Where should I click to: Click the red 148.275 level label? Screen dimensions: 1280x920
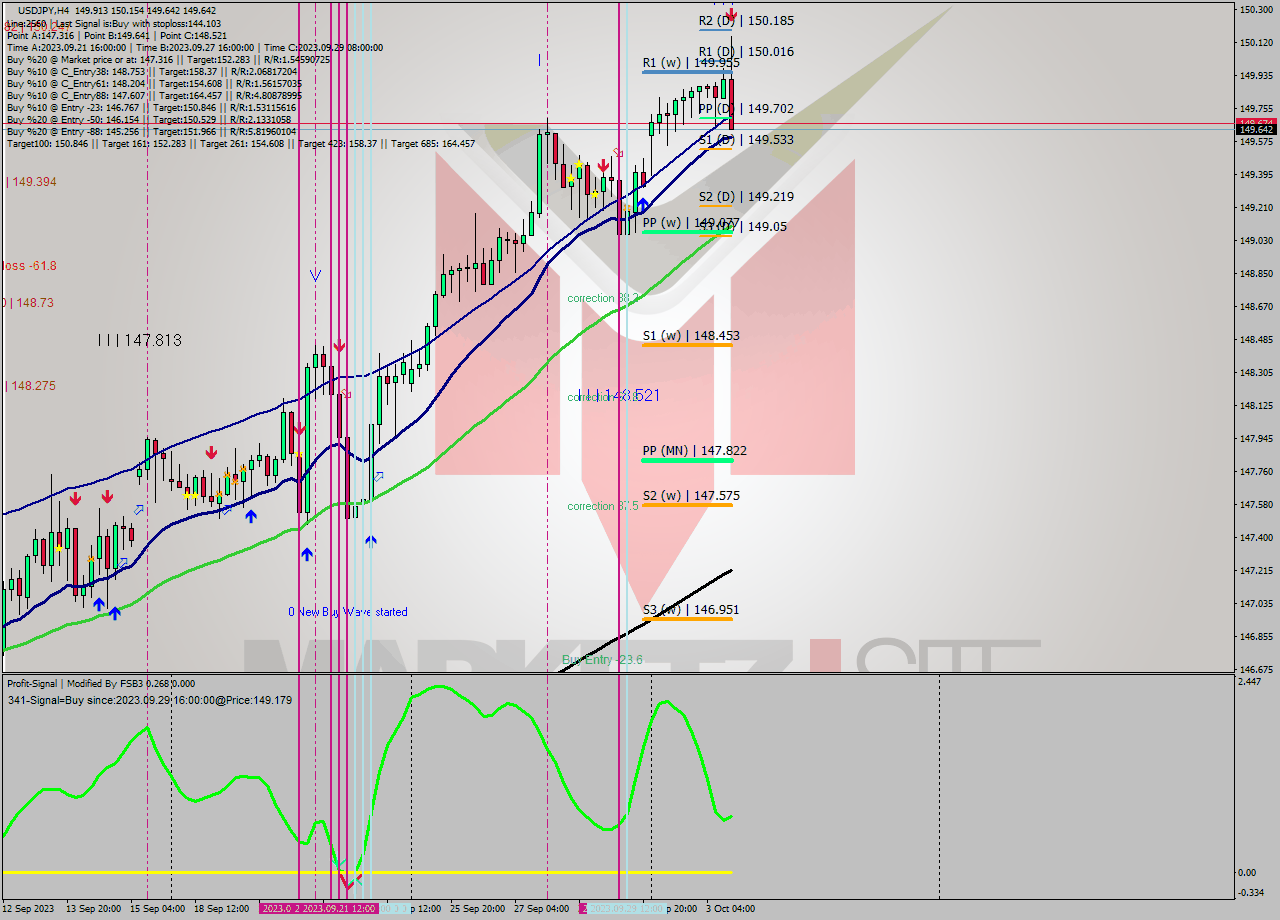pos(31,385)
